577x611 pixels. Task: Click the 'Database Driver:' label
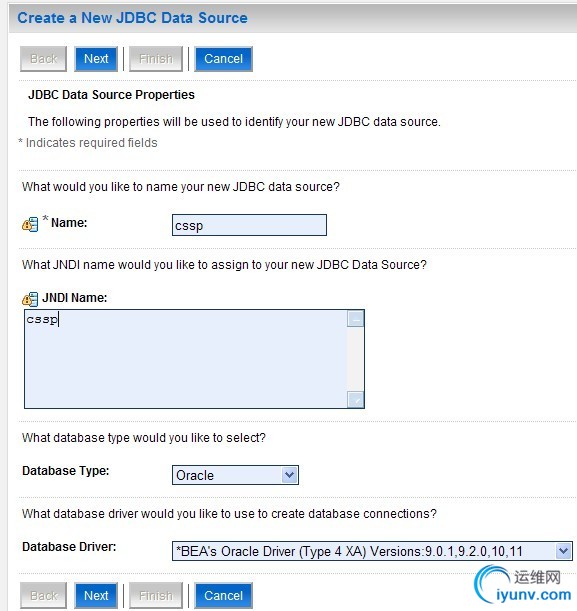click(x=69, y=547)
